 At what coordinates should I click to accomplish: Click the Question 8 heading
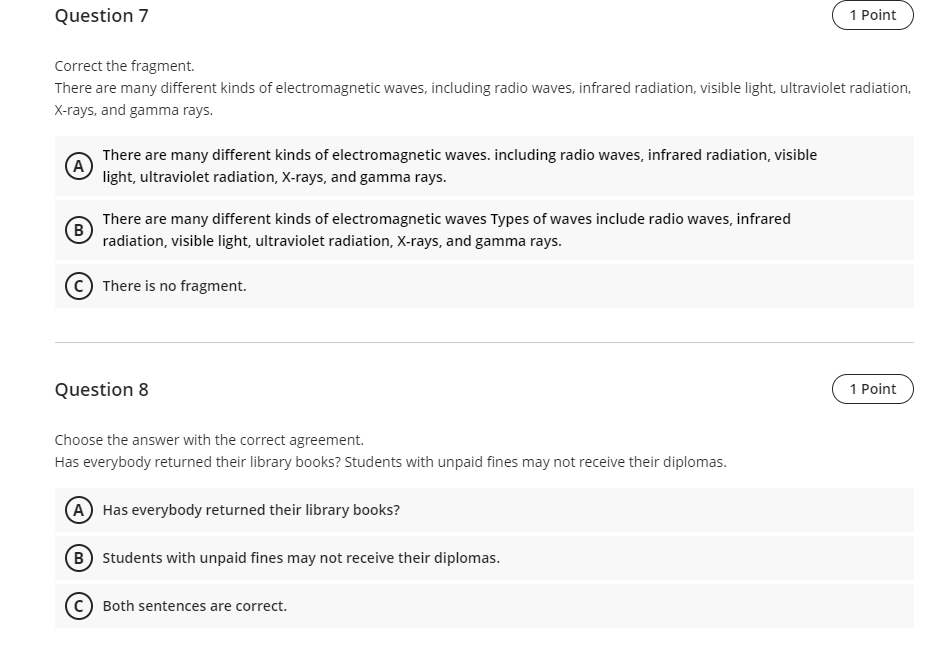(x=102, y=390)
